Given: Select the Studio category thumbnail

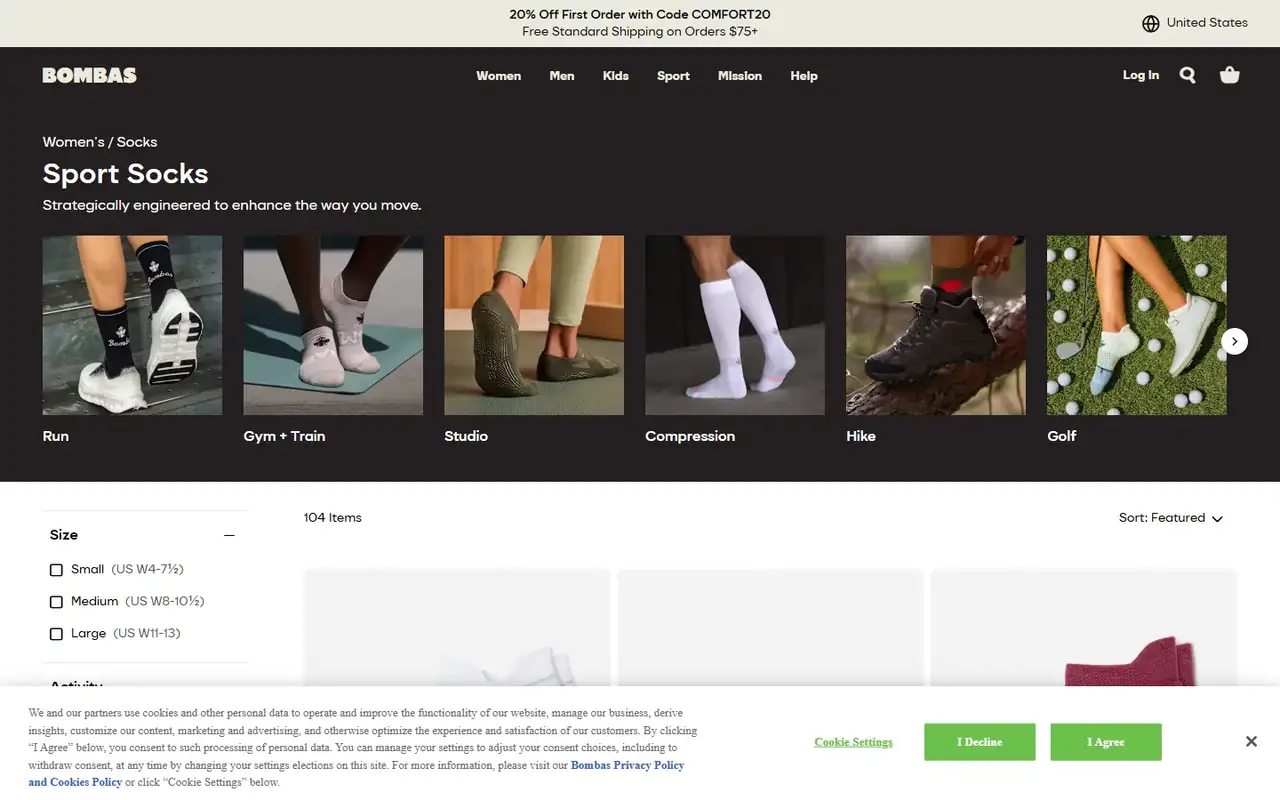Looking at the screenshot, I should pyautogui.click(x=534, y=325).
